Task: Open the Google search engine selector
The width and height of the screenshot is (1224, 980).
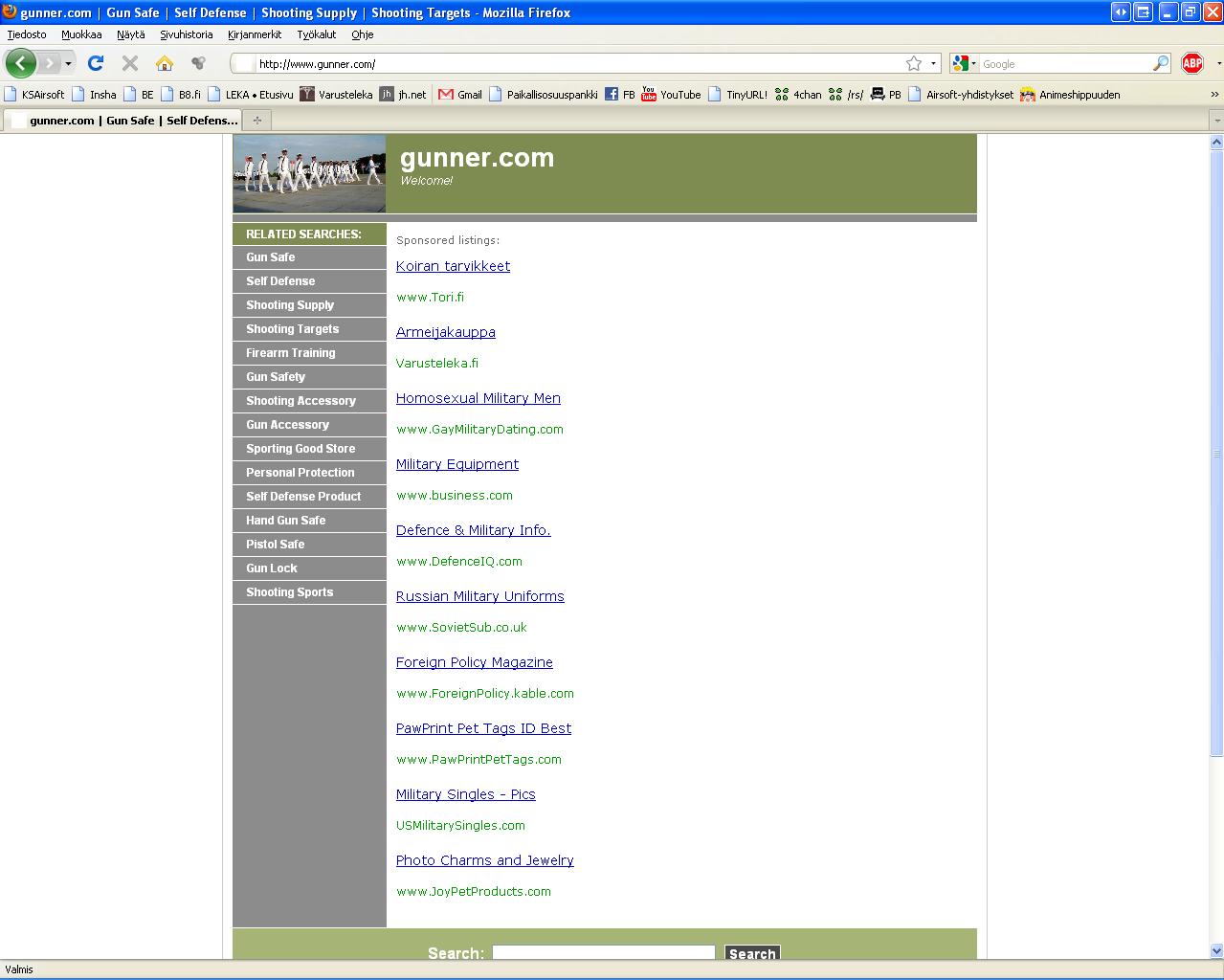Action: point(965,64)
